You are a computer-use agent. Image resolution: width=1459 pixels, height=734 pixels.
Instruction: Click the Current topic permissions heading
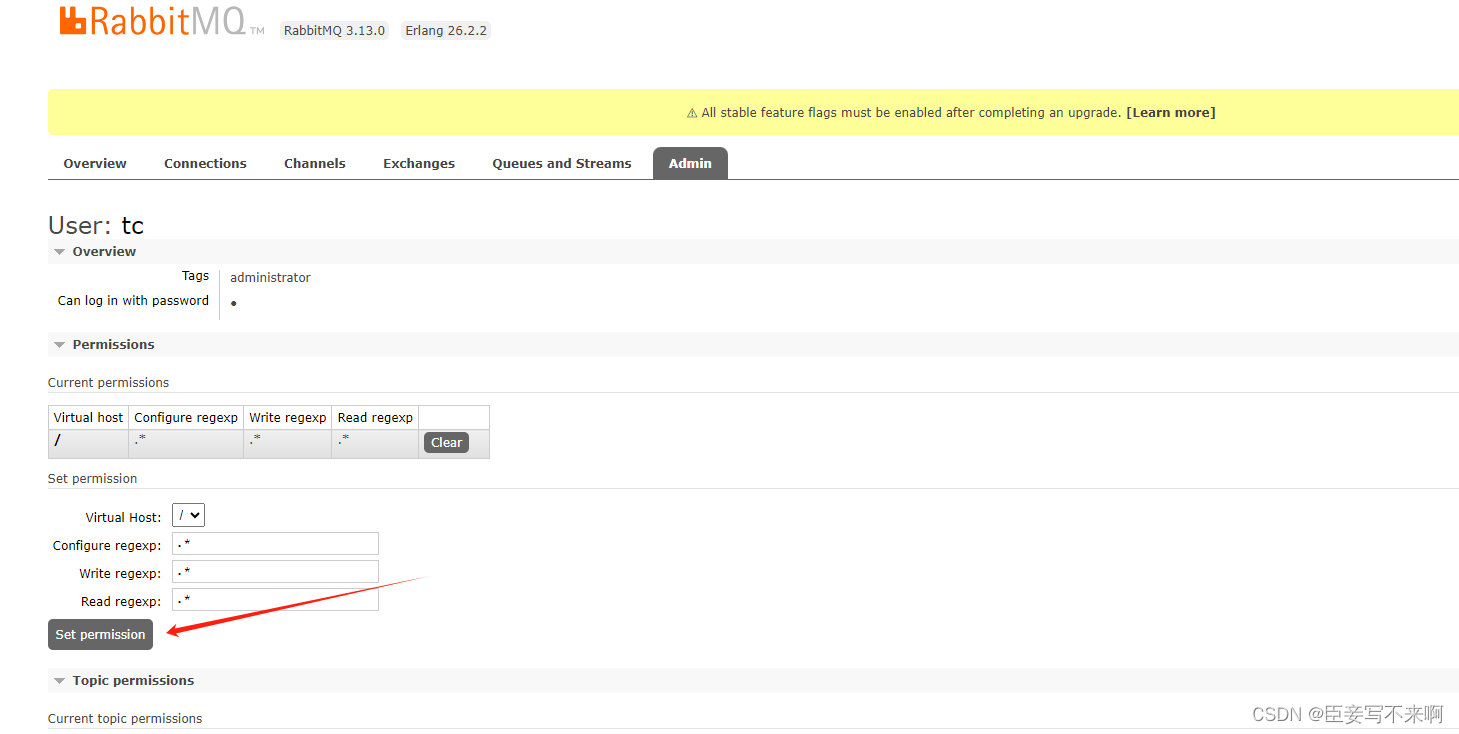(x=125, y=718)
